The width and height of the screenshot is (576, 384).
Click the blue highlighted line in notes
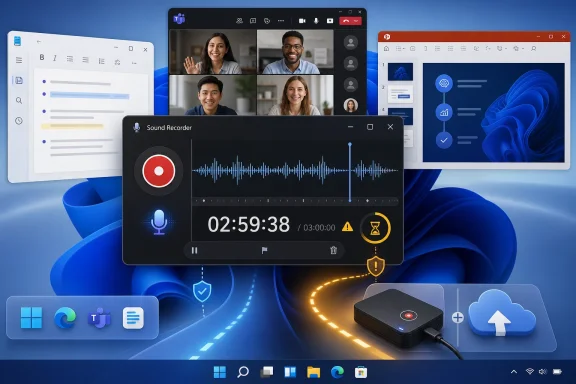click(89, 96)
